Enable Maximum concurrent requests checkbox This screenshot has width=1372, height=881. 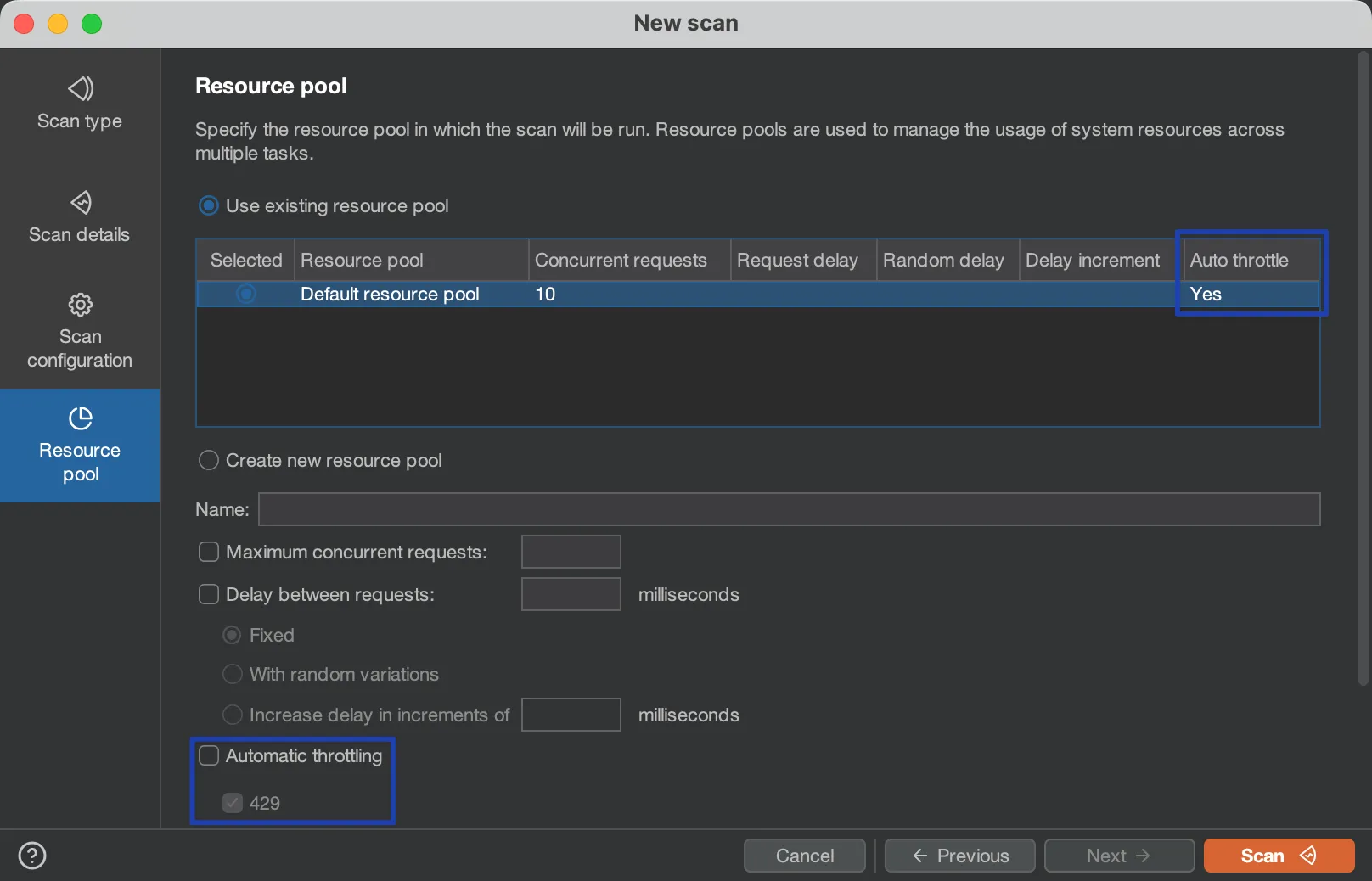[209, 553]
